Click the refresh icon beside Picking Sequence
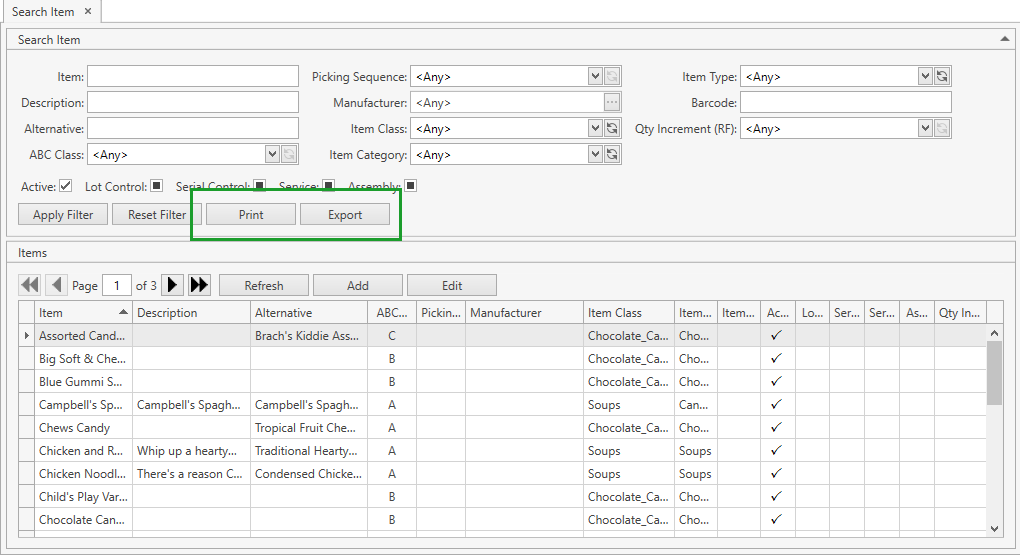 pyautogui.click(x=612, y=77)
